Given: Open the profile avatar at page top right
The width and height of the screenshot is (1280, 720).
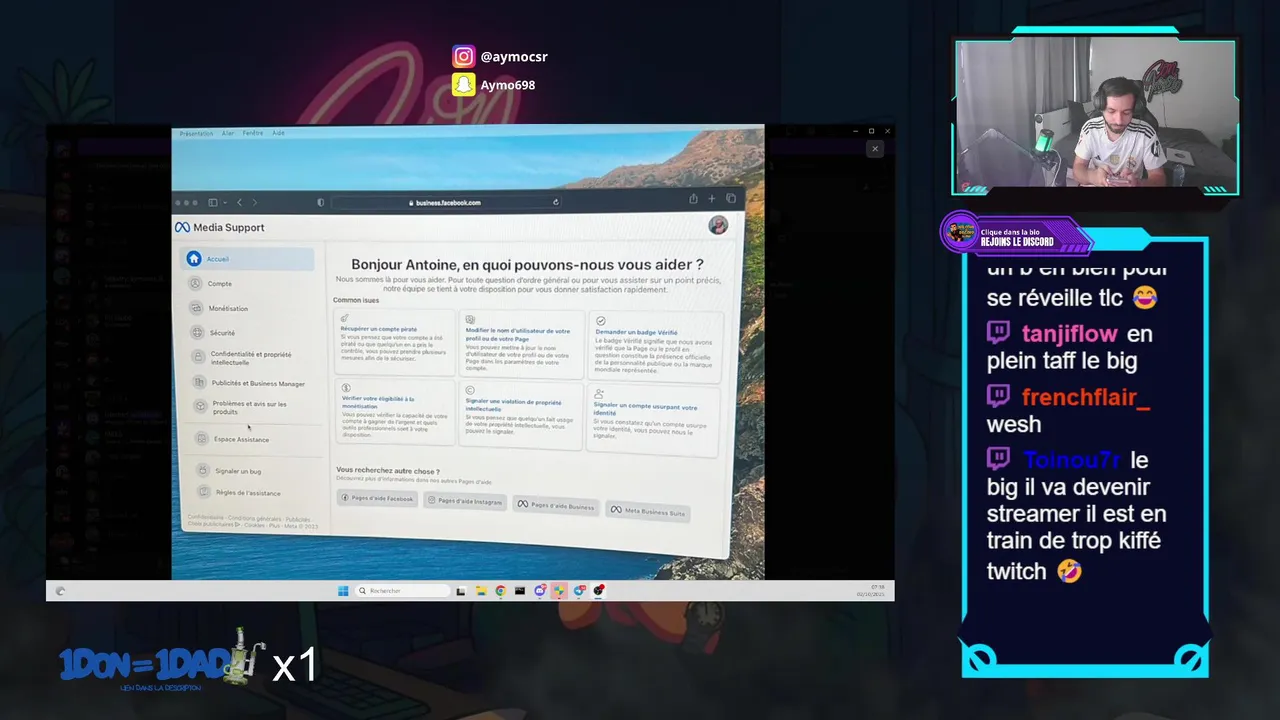Looking at the screenshot, I should point(718,225).
